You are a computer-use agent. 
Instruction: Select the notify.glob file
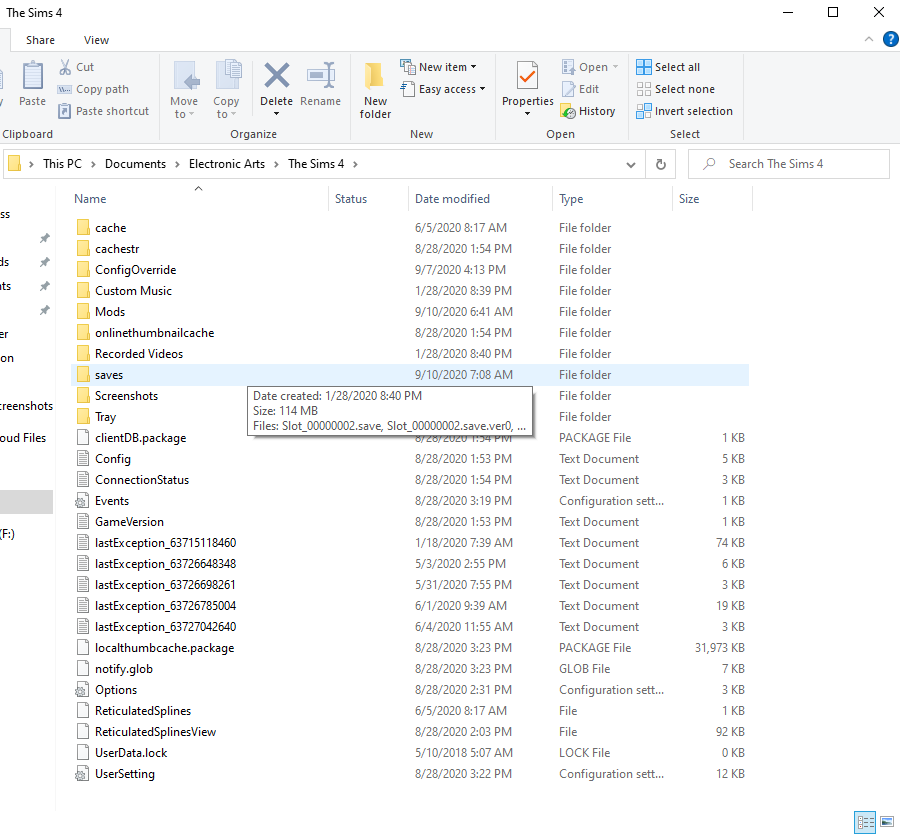click(x=124, y=669)
